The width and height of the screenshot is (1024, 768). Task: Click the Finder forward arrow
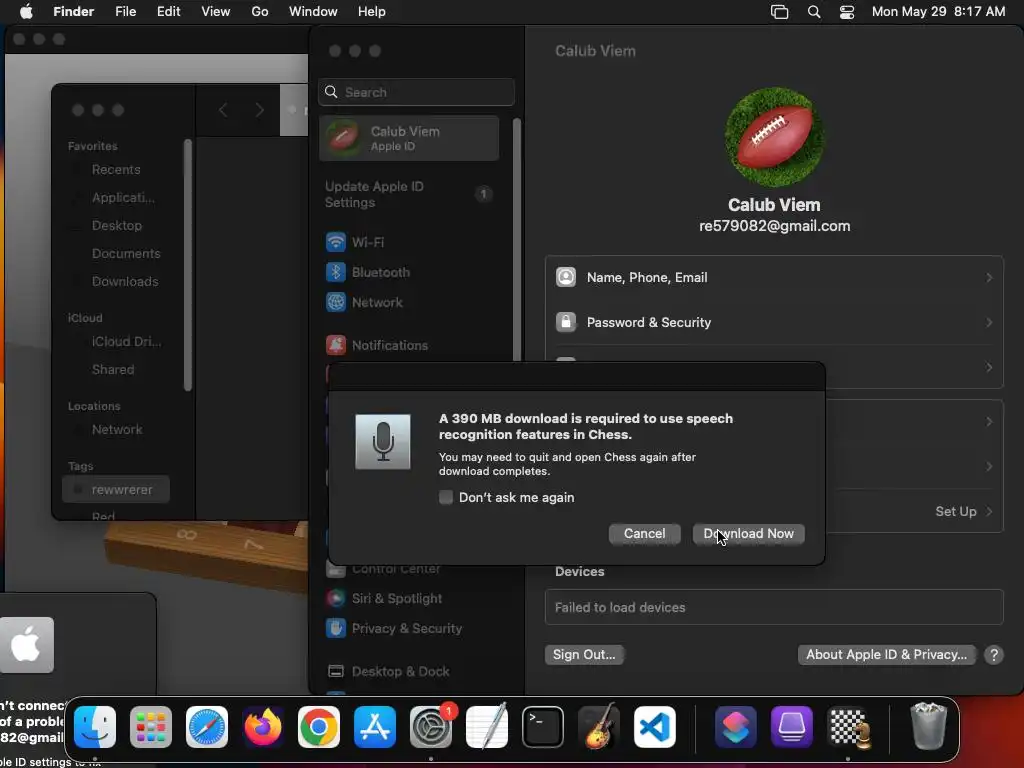(259, 110)
